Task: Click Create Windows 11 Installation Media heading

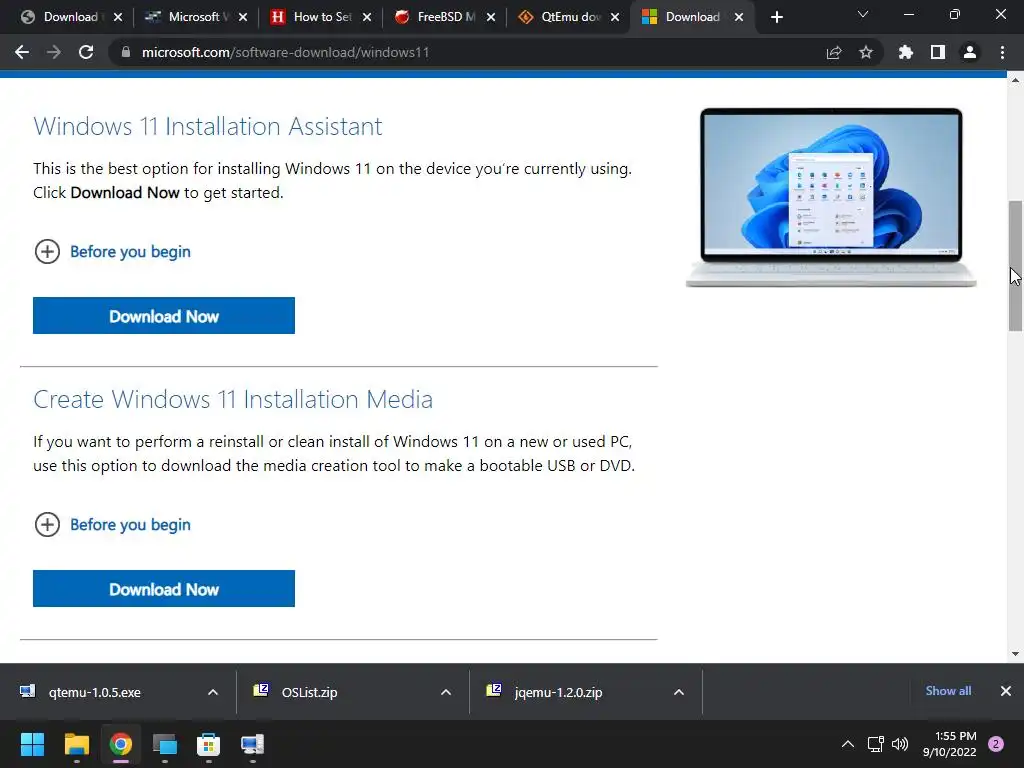Action: (233, 399)
